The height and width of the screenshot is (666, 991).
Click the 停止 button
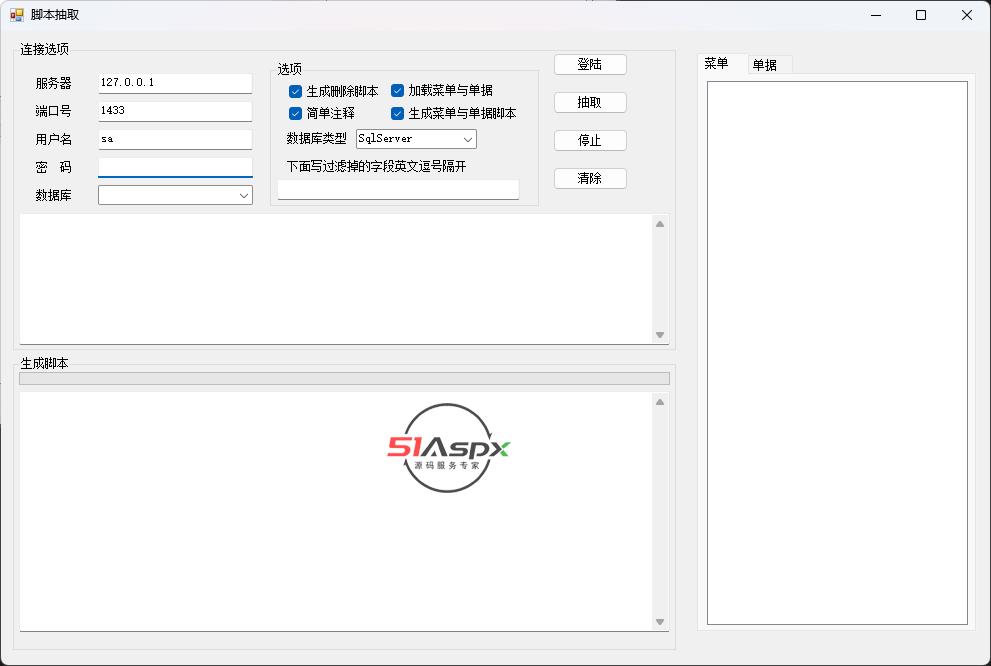click(x=590, y=140)
